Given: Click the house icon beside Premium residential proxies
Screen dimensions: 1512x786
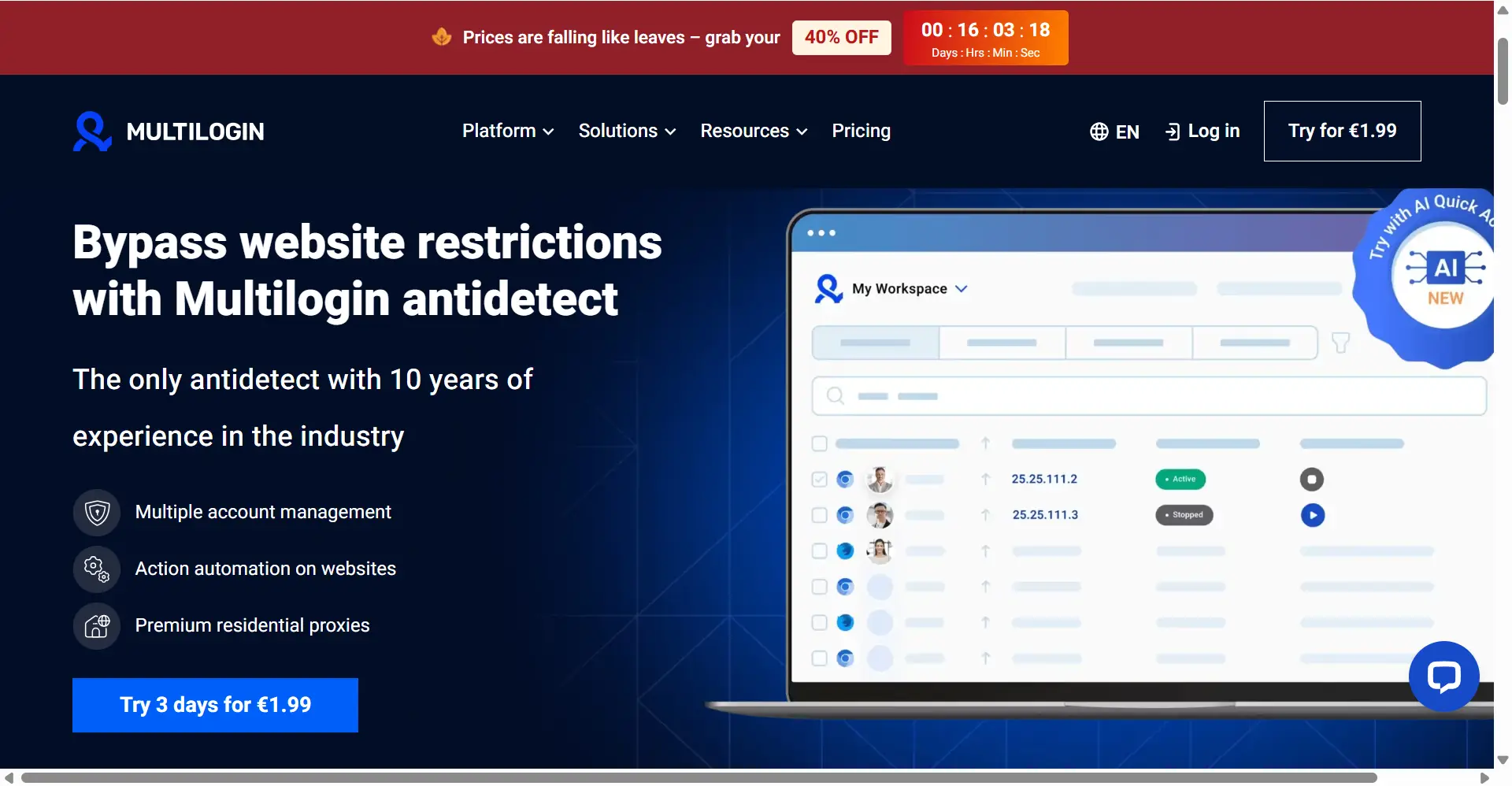Looking at the screenshot, I should pos(97,626).
